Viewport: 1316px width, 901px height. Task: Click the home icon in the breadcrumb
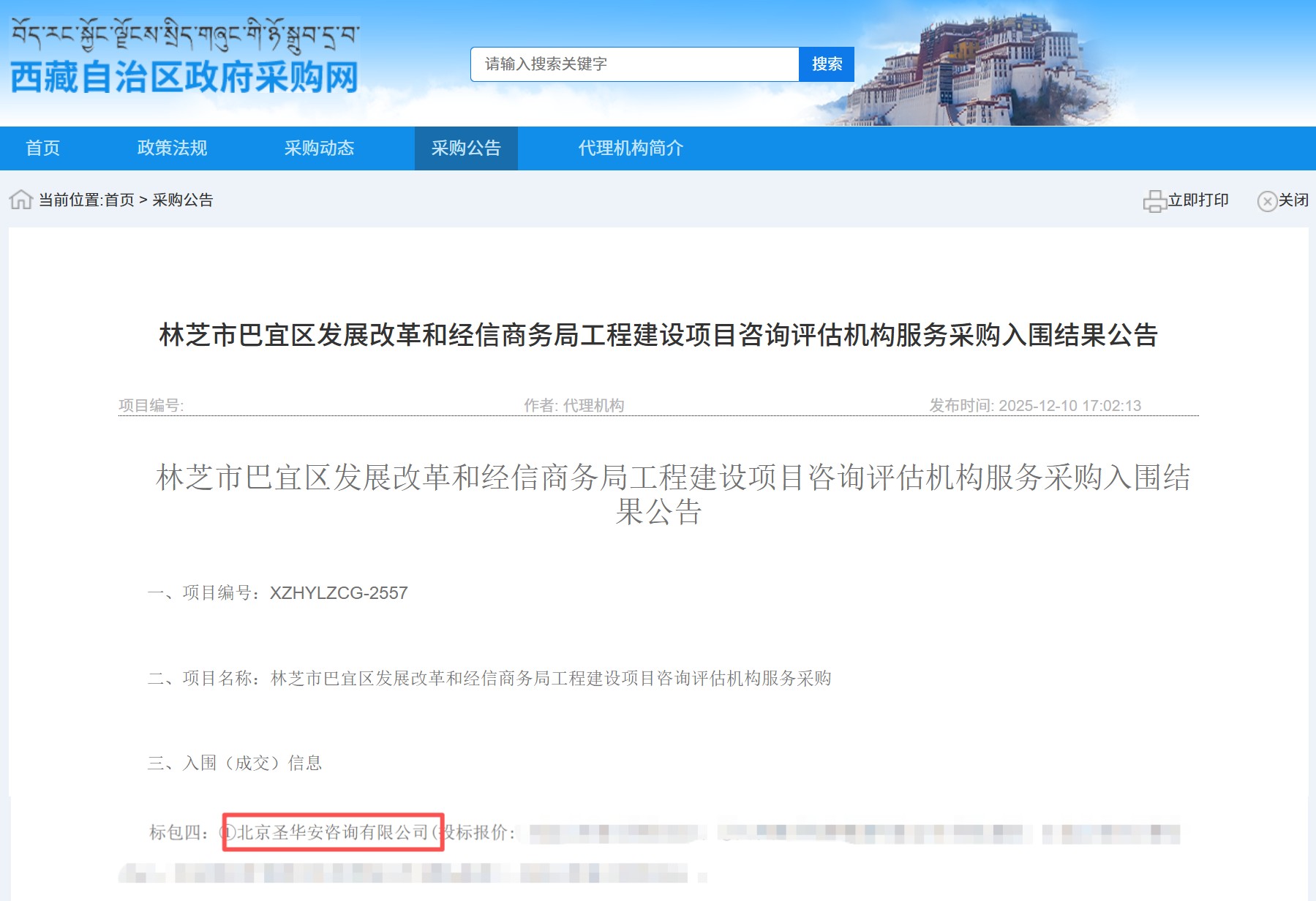20,200
